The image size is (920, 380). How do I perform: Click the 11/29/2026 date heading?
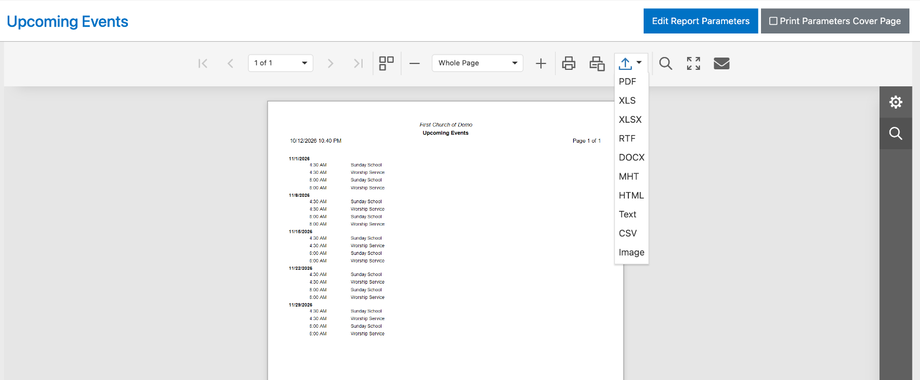(300, 304)
